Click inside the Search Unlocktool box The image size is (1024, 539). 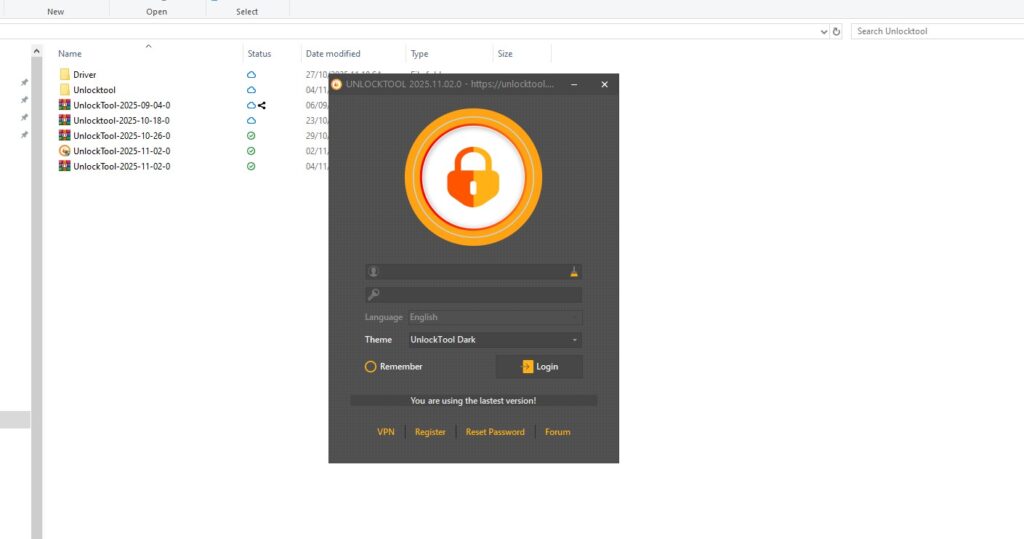(x=935, y=31)
